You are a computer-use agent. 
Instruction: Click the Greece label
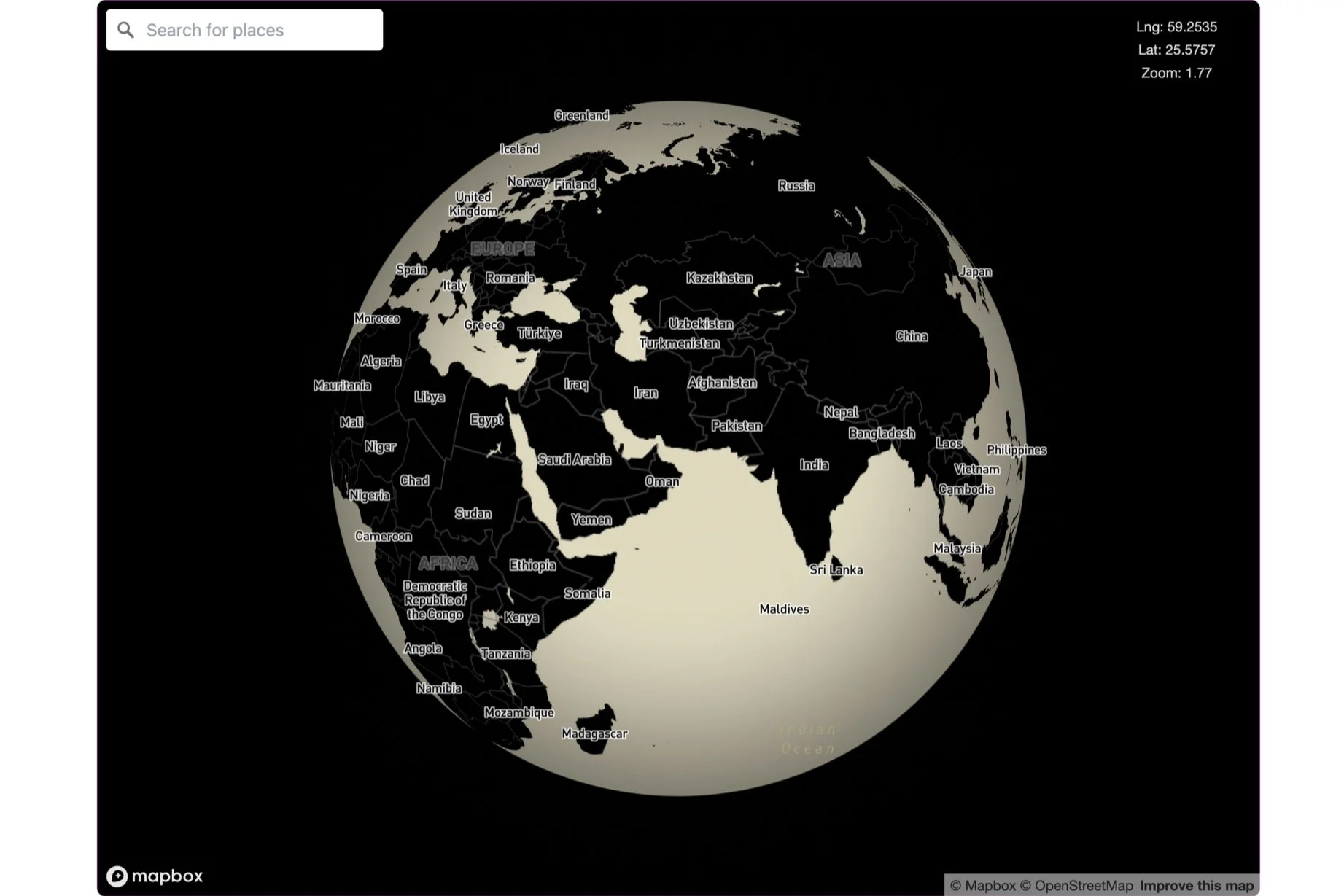pos(483,325)
